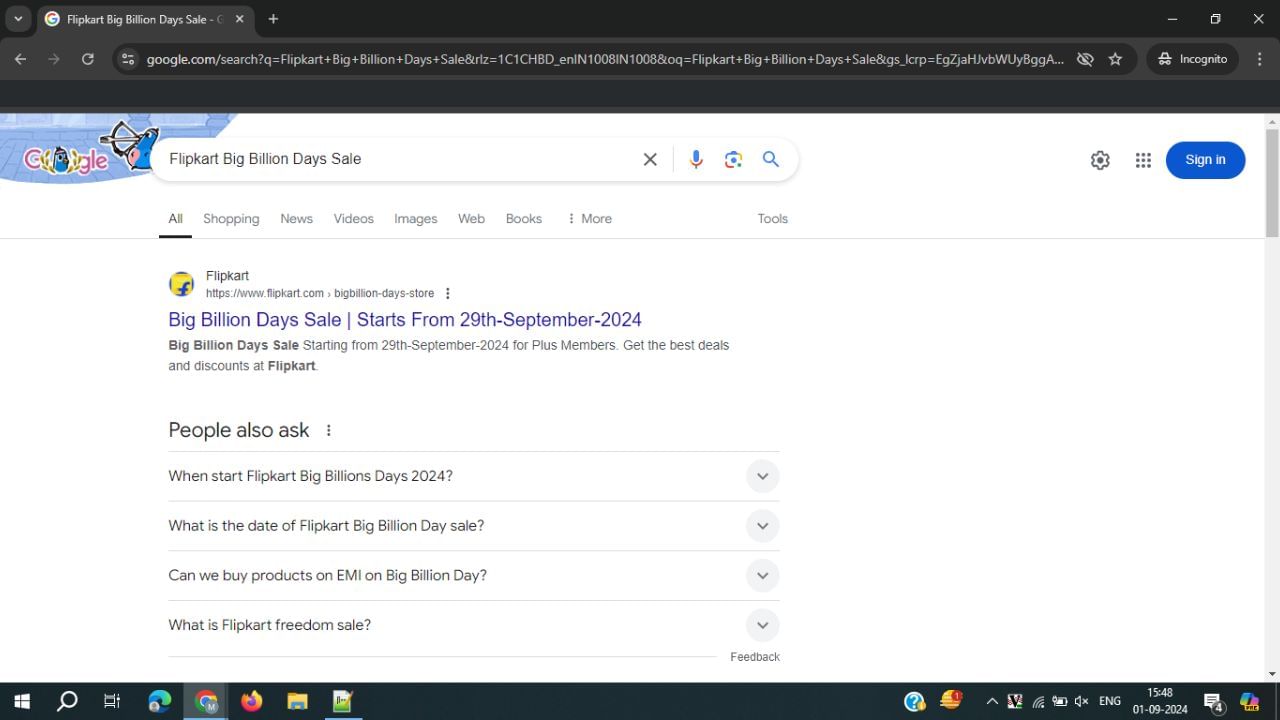Click the flipkart.com bigbillion-days-store URL text
Image resolution: width=1280 pixels, height=720 pixels.
[x=320, y=293]
